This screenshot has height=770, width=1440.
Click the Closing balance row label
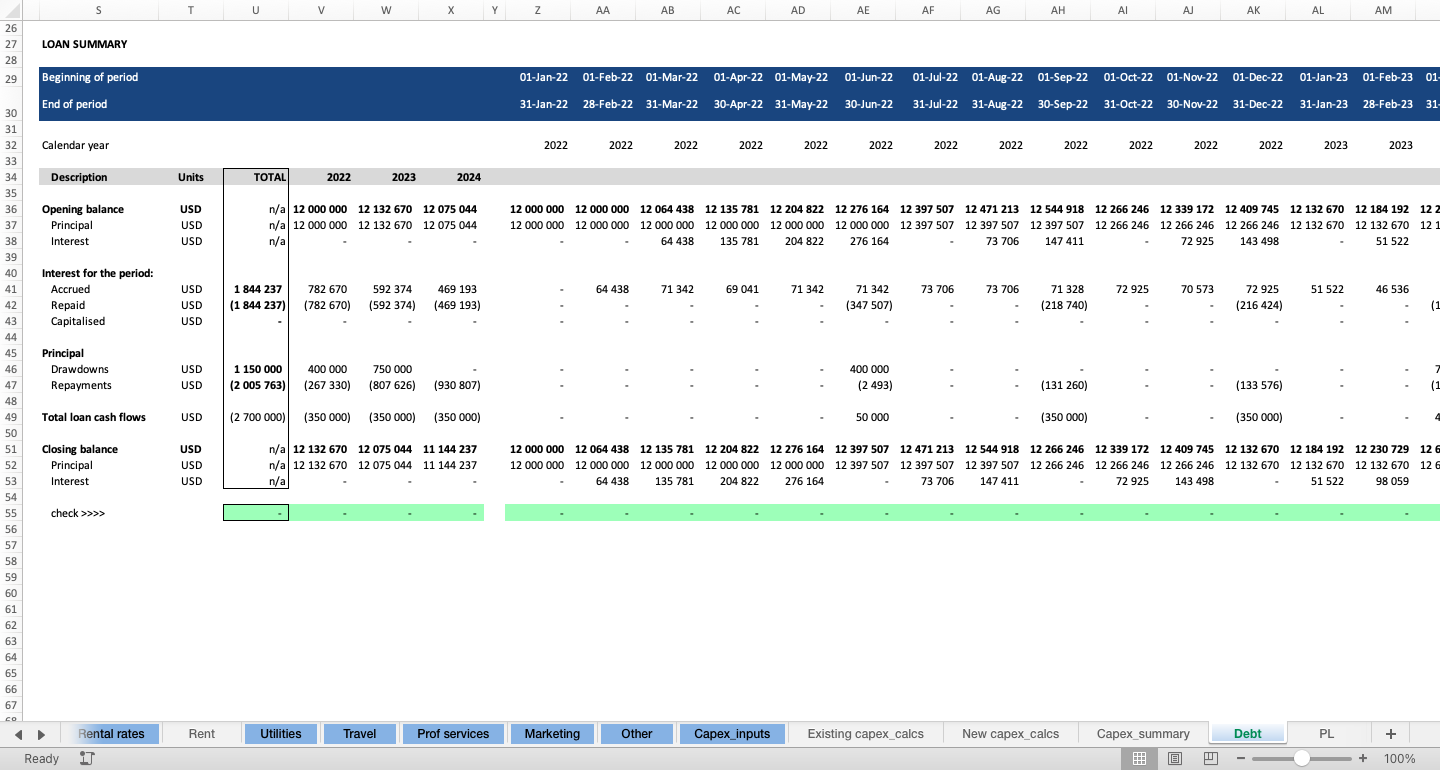[80, 449]
